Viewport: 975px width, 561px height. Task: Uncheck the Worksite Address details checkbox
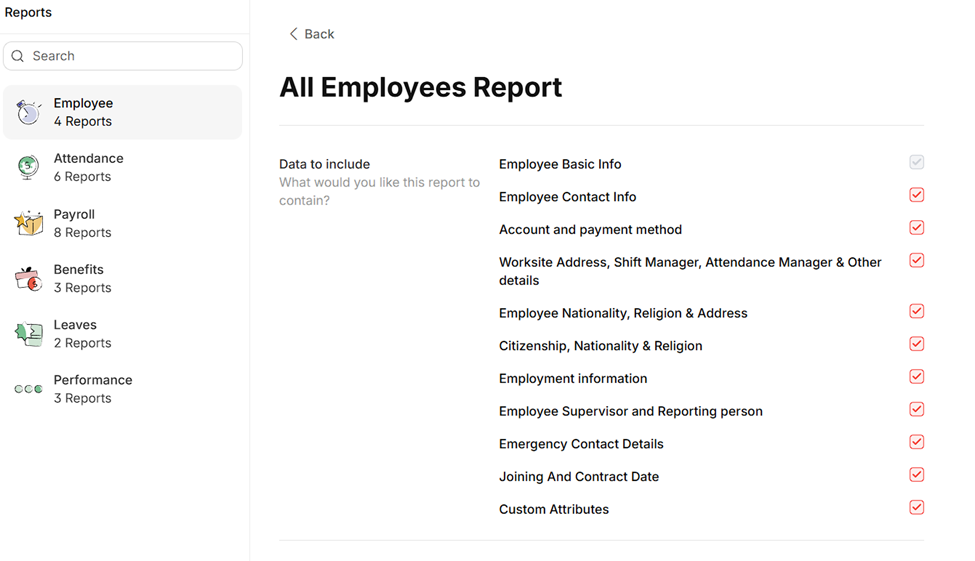917,261
